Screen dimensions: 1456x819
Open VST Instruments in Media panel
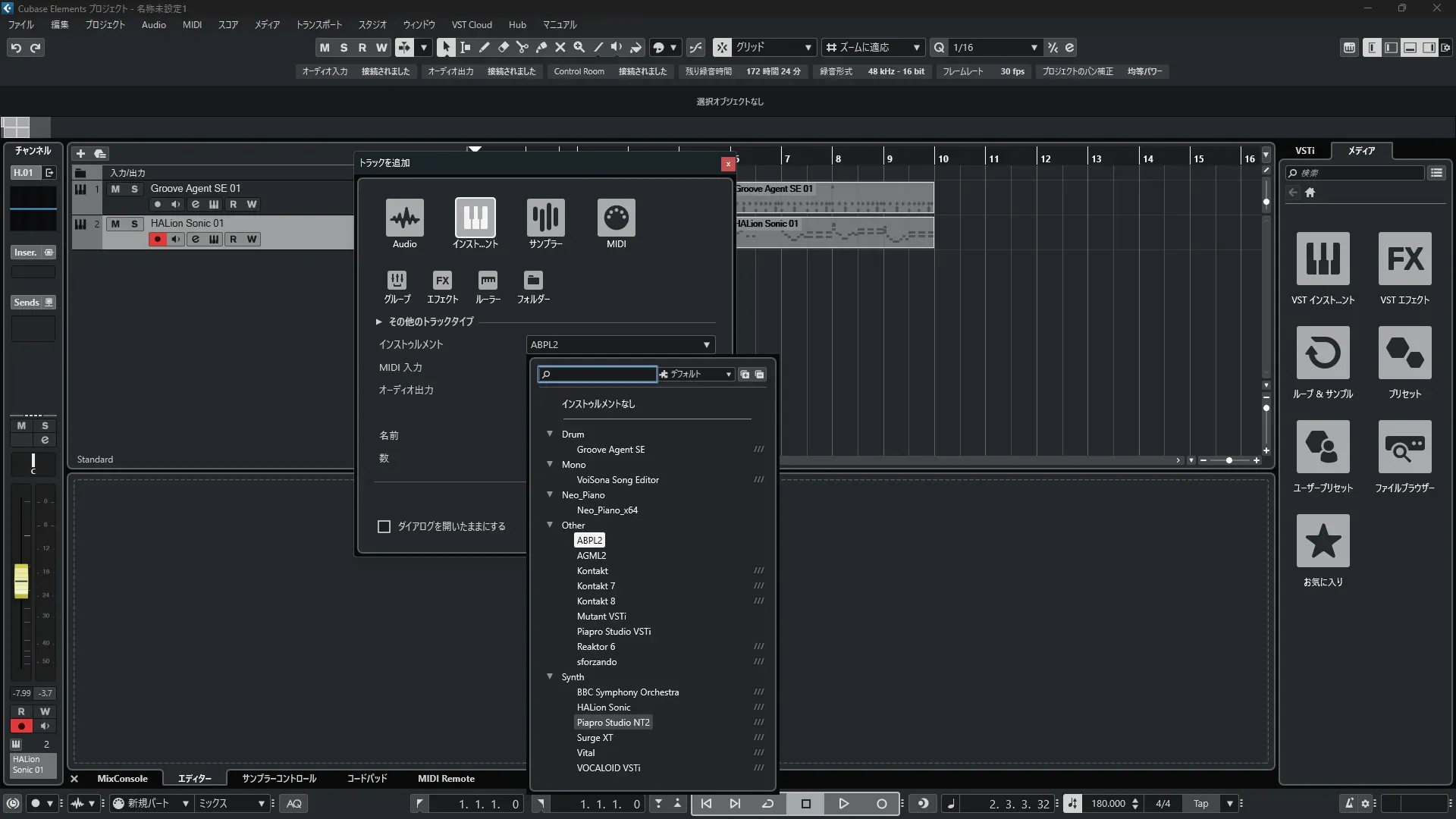click(1323, 259)
